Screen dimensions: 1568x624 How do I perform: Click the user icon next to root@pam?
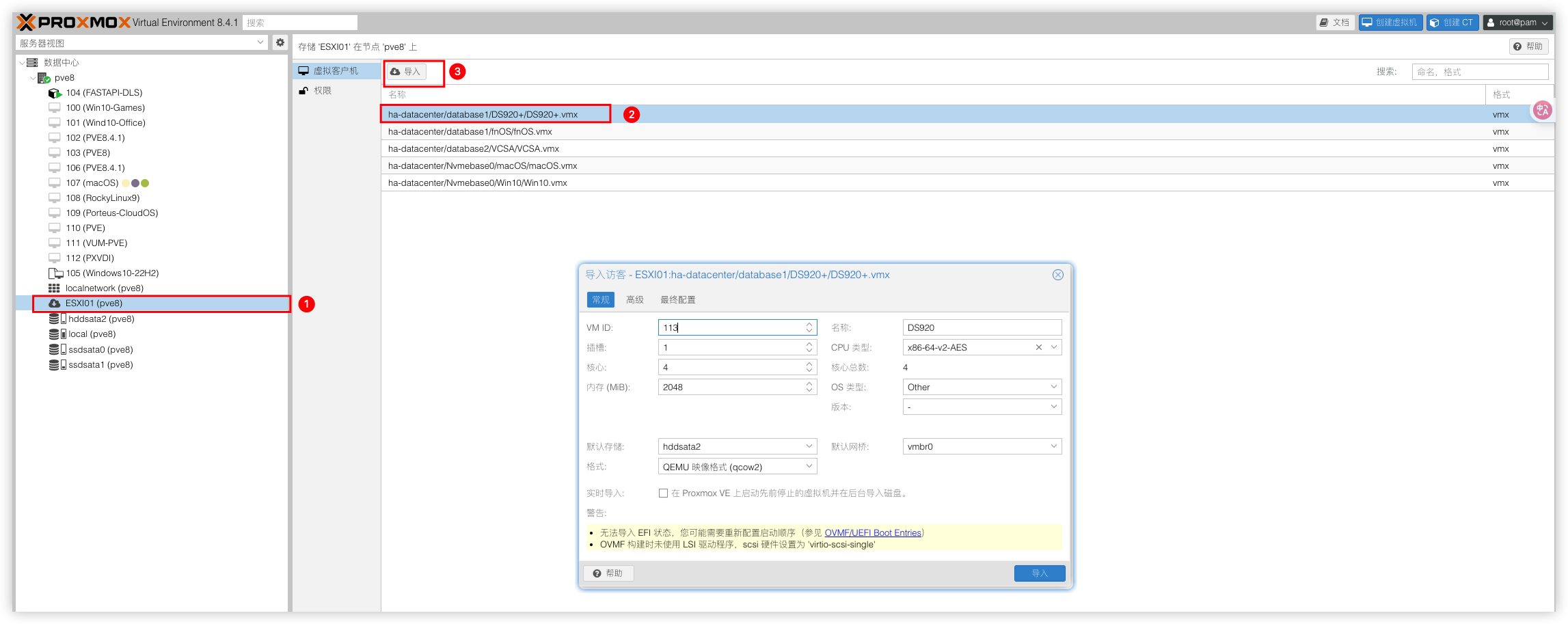click(1491, 23)
